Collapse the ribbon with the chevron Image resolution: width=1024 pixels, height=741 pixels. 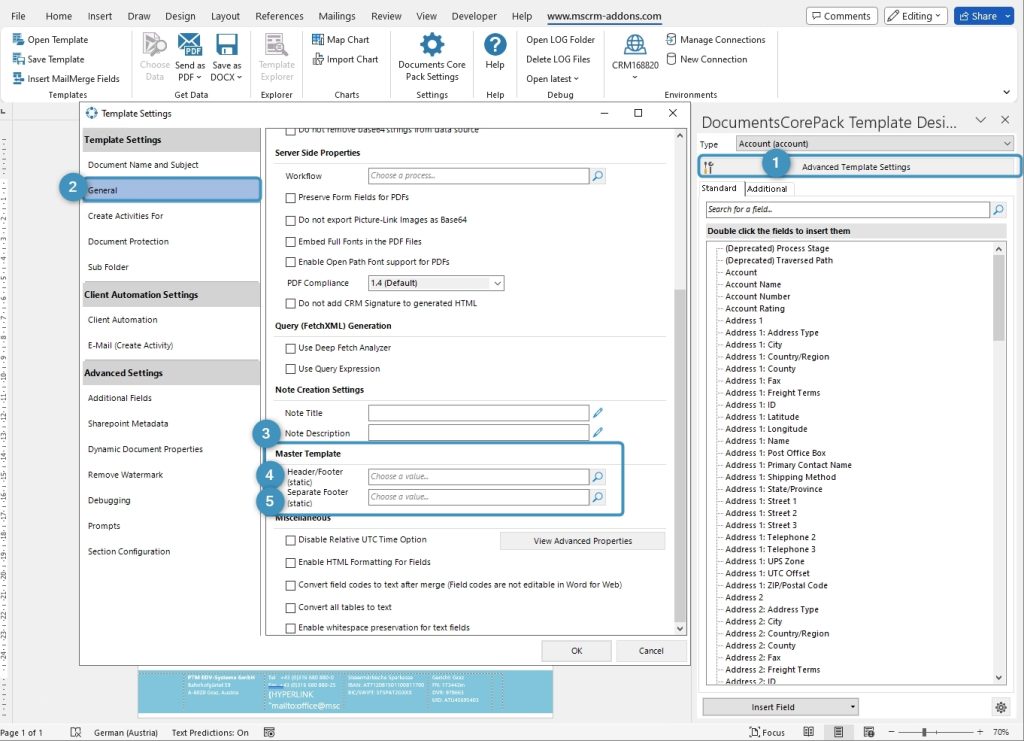[x=1006, y=92]
